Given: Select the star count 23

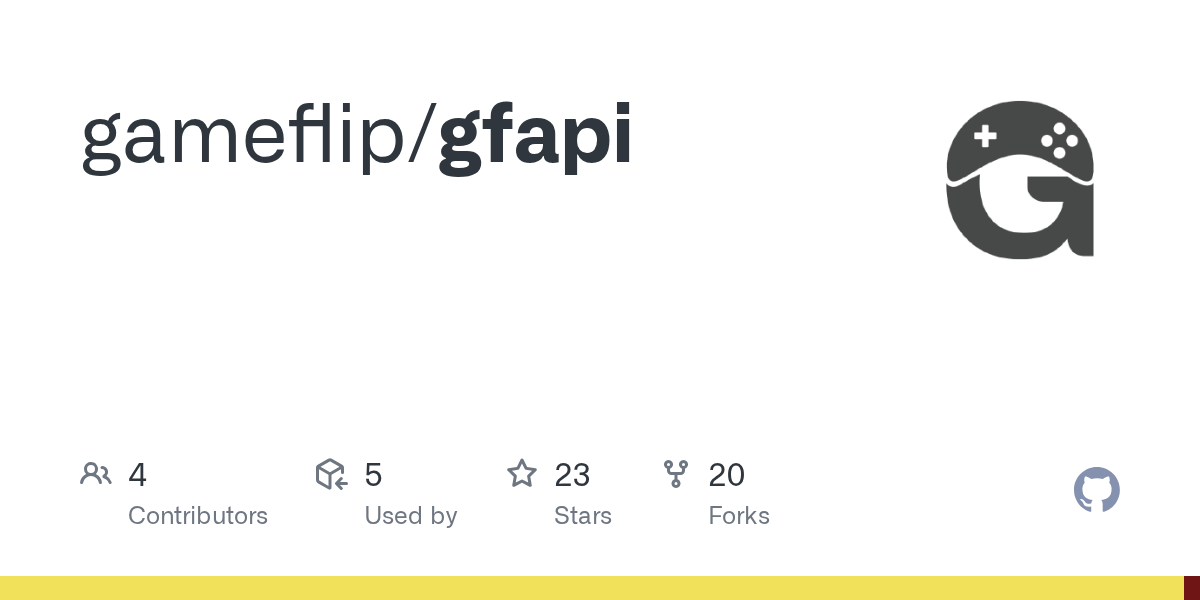Looking at the screenshot, I should tap(572, 475).
